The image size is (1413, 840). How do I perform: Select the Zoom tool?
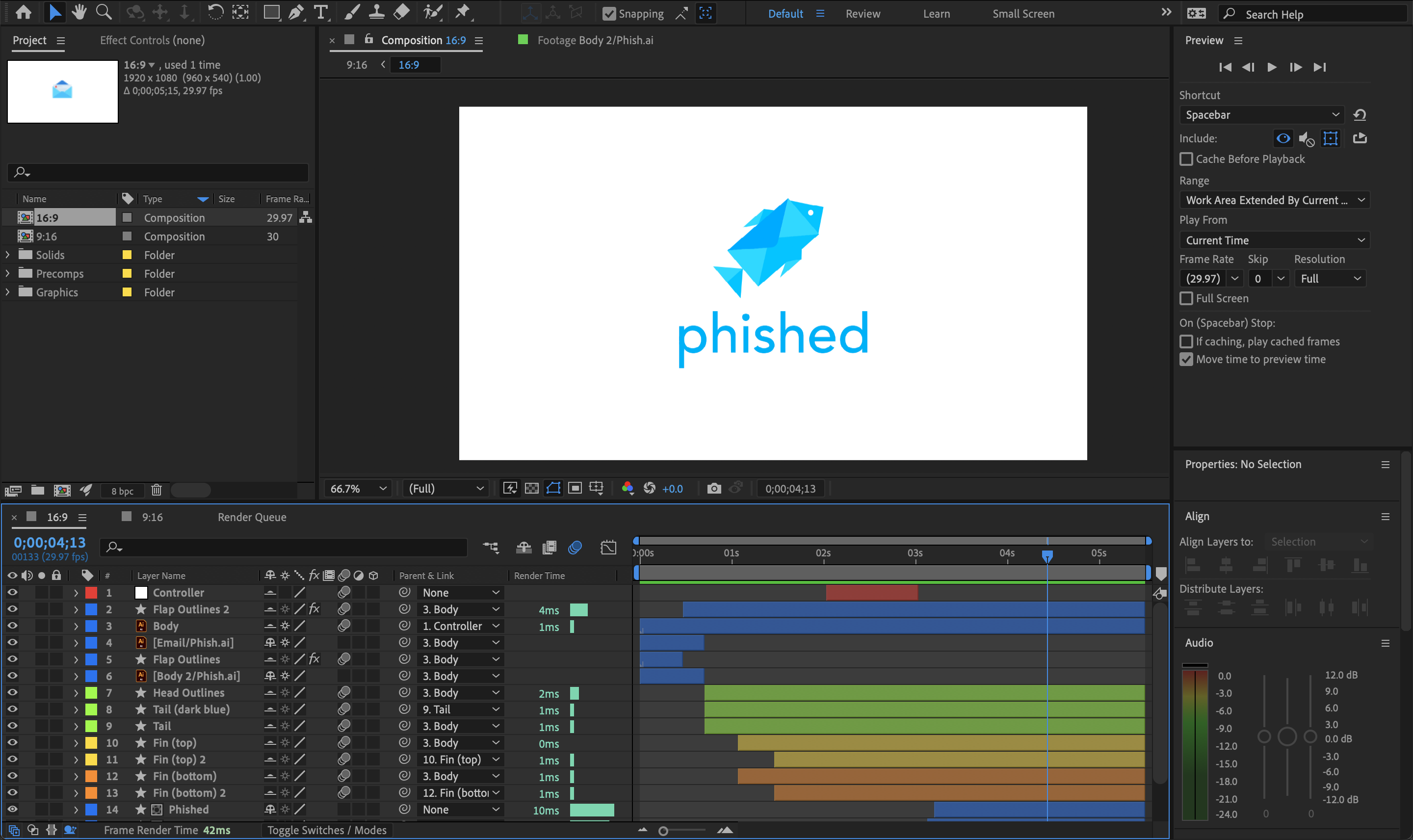(x=104, y=12)
